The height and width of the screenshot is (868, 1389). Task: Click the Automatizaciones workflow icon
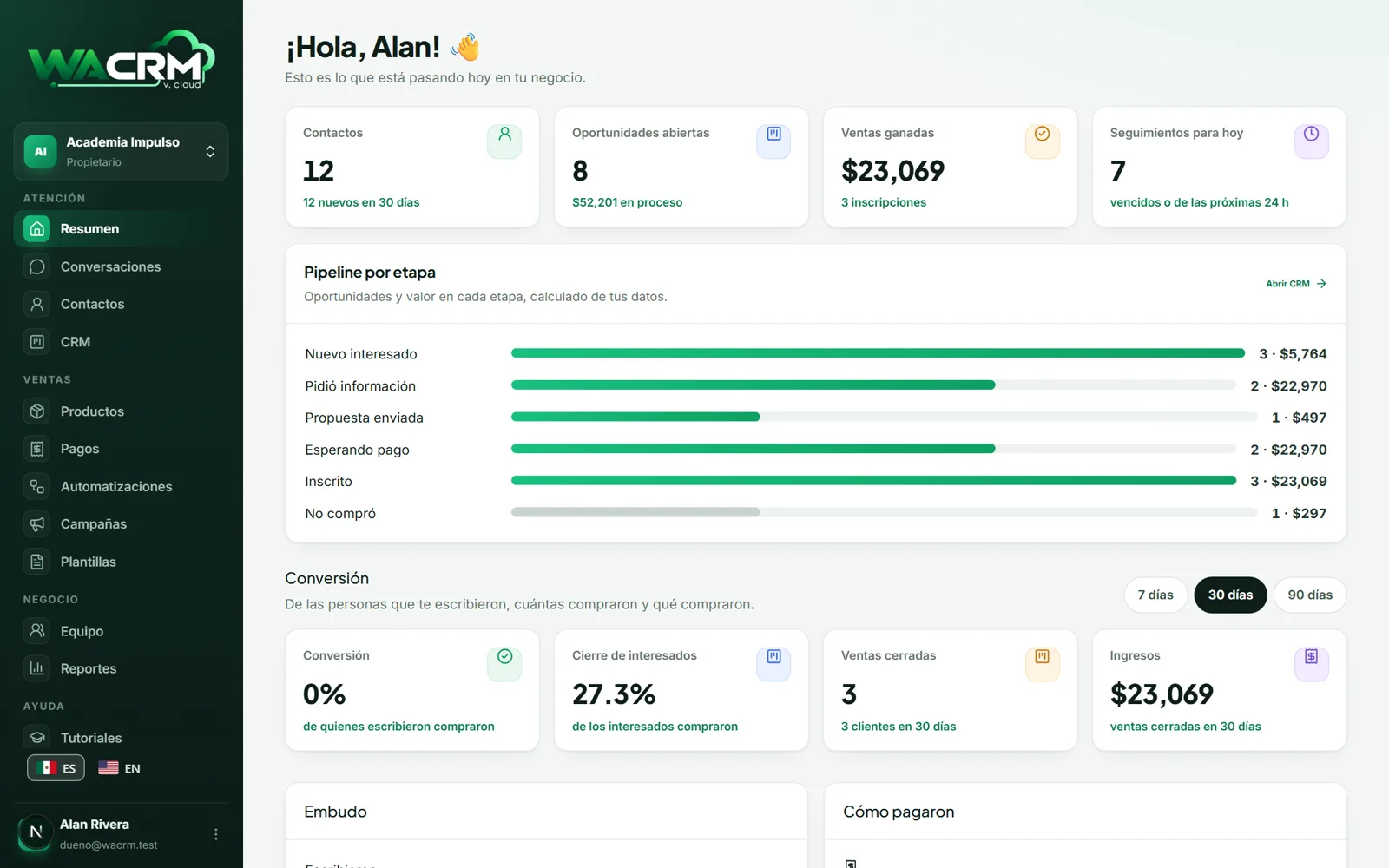click(36, 487)
